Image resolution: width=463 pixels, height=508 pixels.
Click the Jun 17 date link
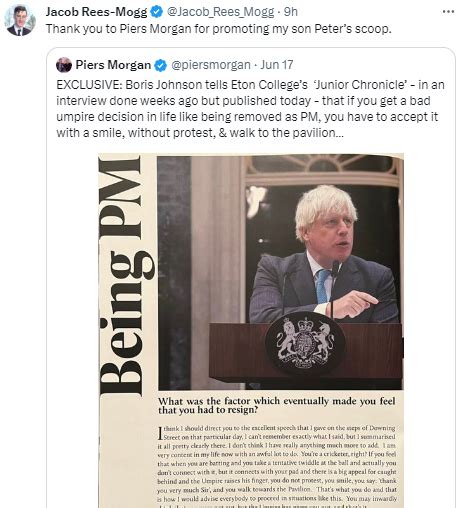pyautogui.click(x=277, y=65)
